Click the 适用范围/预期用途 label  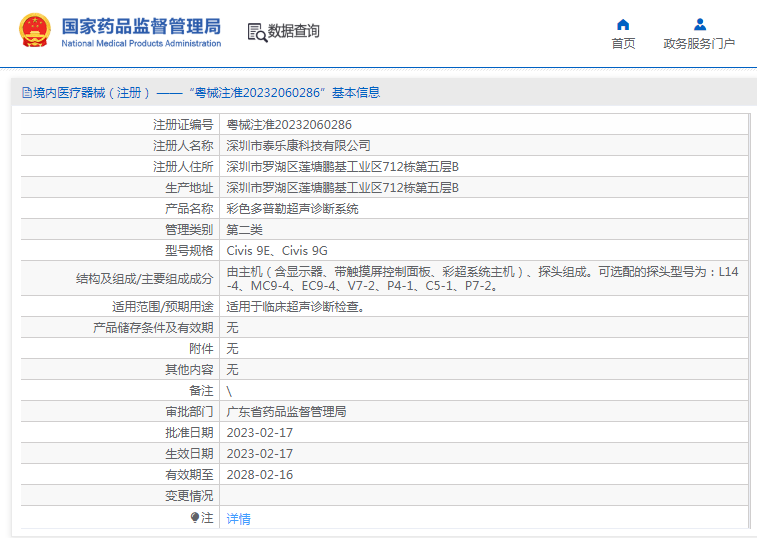[x=163, y=307]
